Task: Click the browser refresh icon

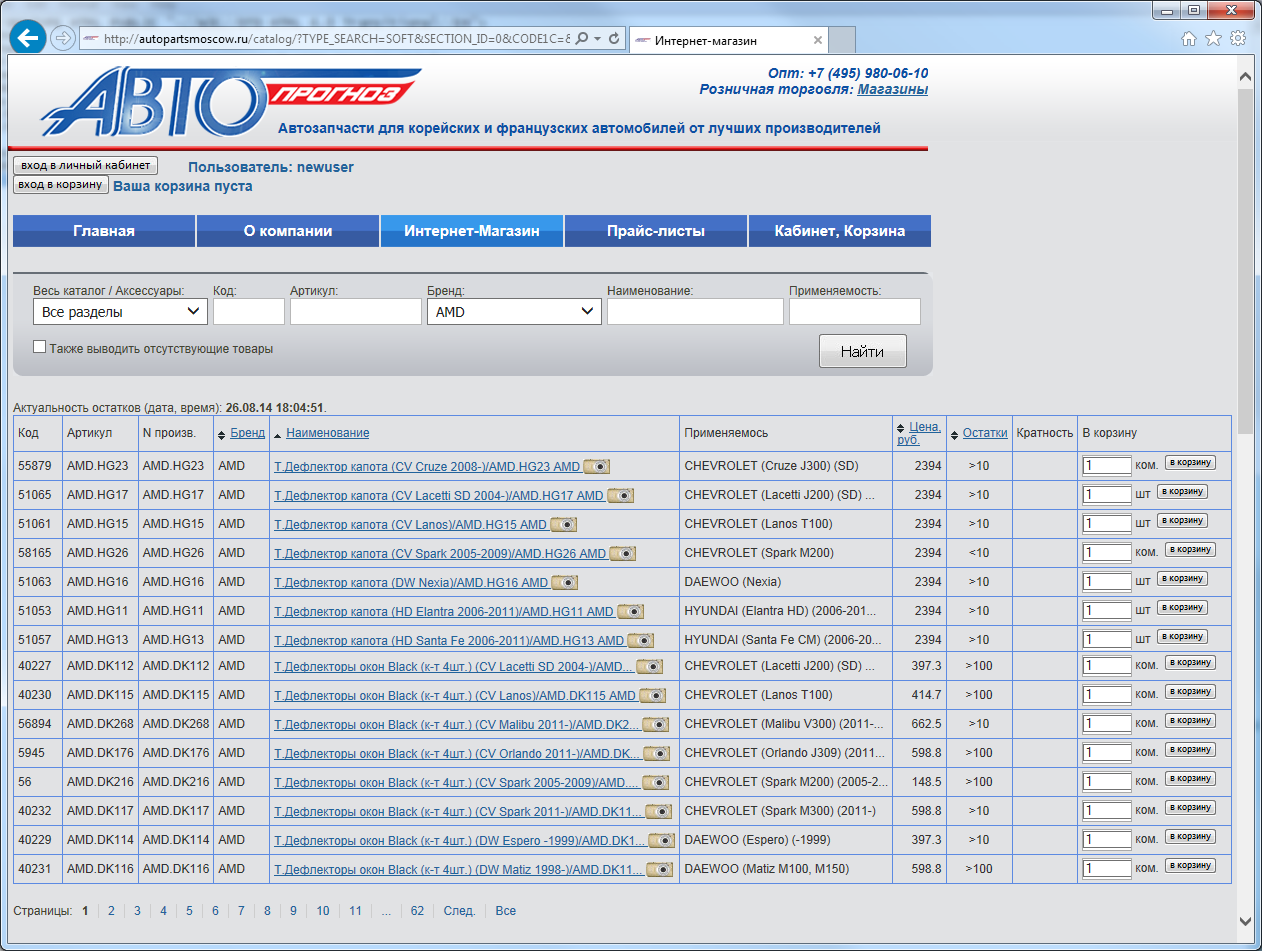Action: pyautogui.click(x=614, y=39)
